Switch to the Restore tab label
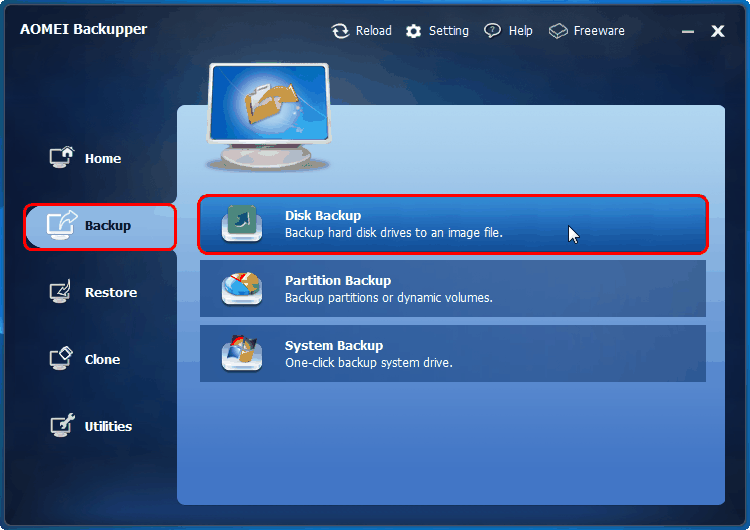Image resolution: width=750 pixels, height=530 pixels. point(111,292)
